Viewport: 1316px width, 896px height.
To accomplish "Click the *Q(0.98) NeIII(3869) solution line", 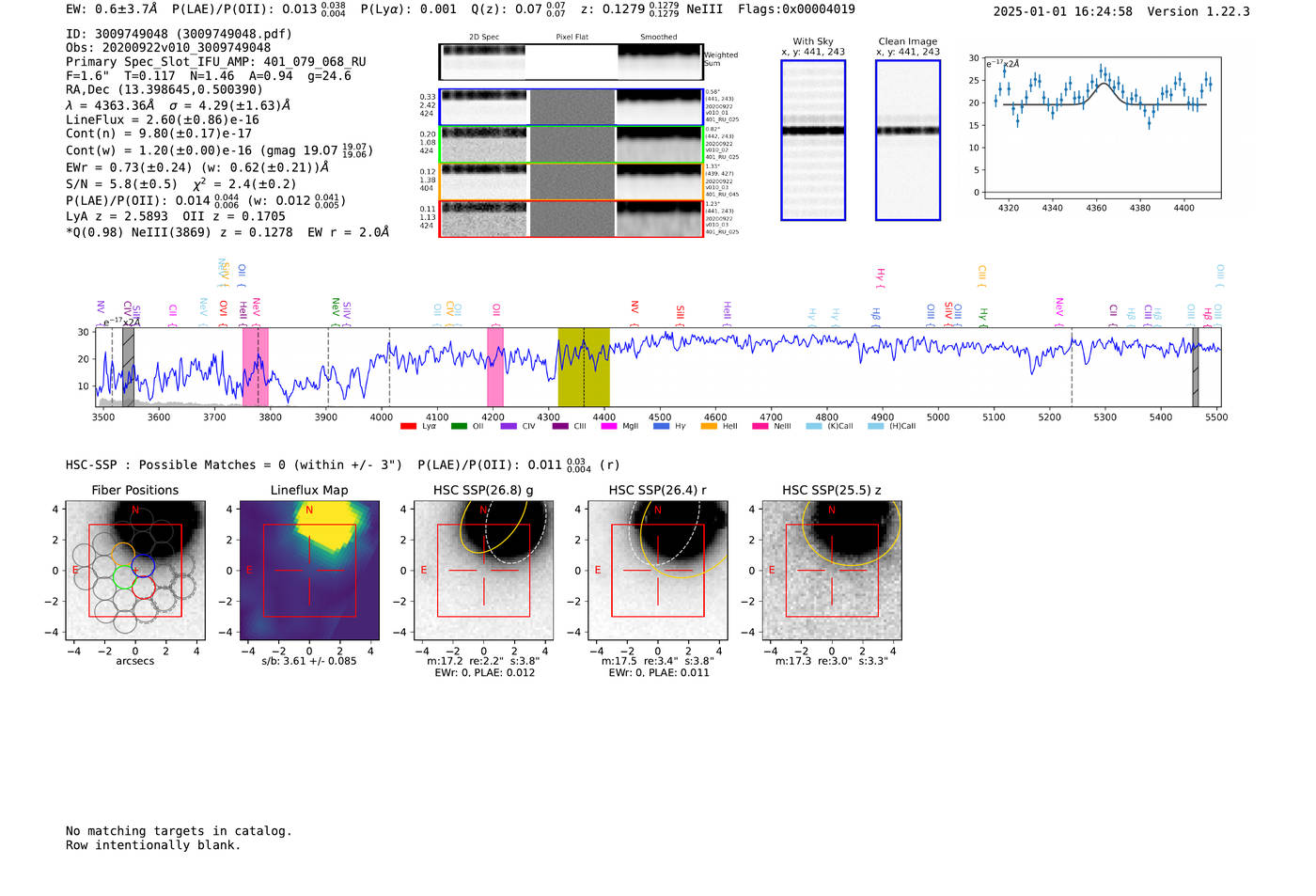I will (227, 232).
